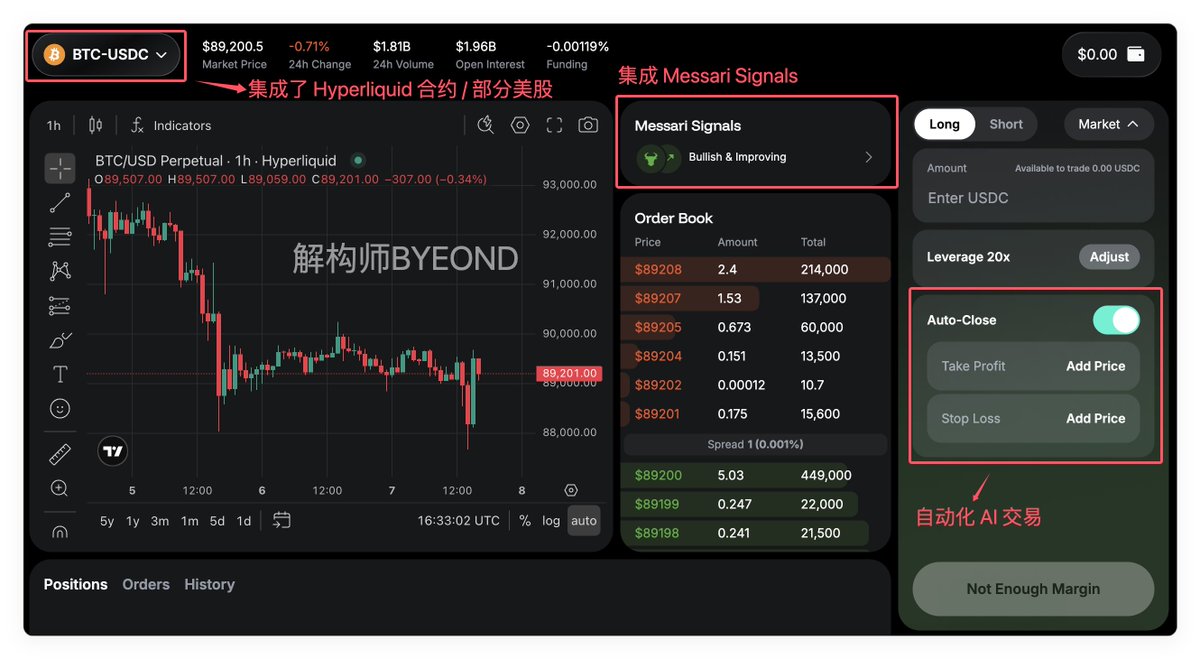Screen dimensions: 1200x659
Task: Toggle percent scale on chart
Action: click(x=525, y=520)
